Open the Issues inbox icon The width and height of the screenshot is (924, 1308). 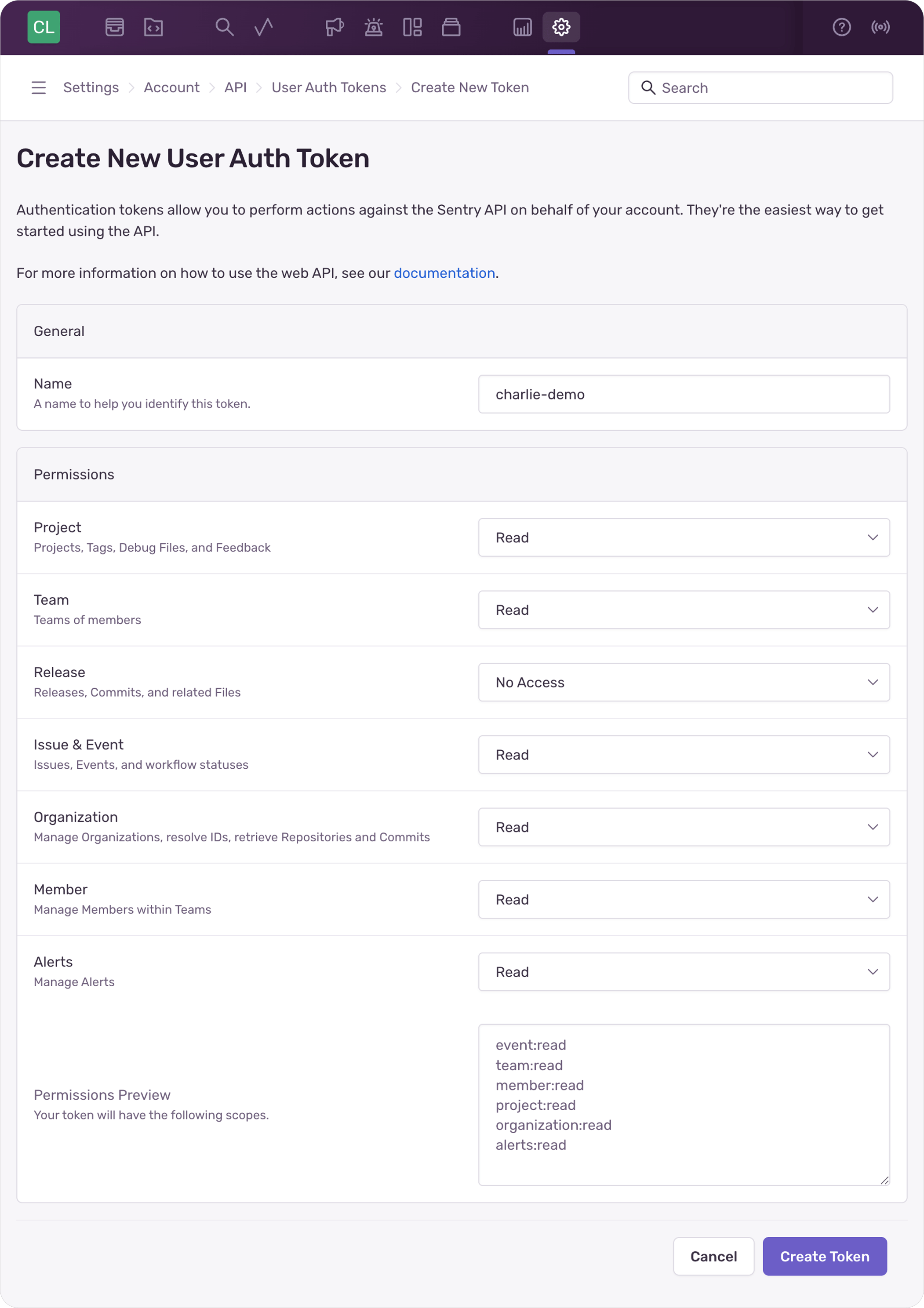pyautogui.click(x=114, y=27)
